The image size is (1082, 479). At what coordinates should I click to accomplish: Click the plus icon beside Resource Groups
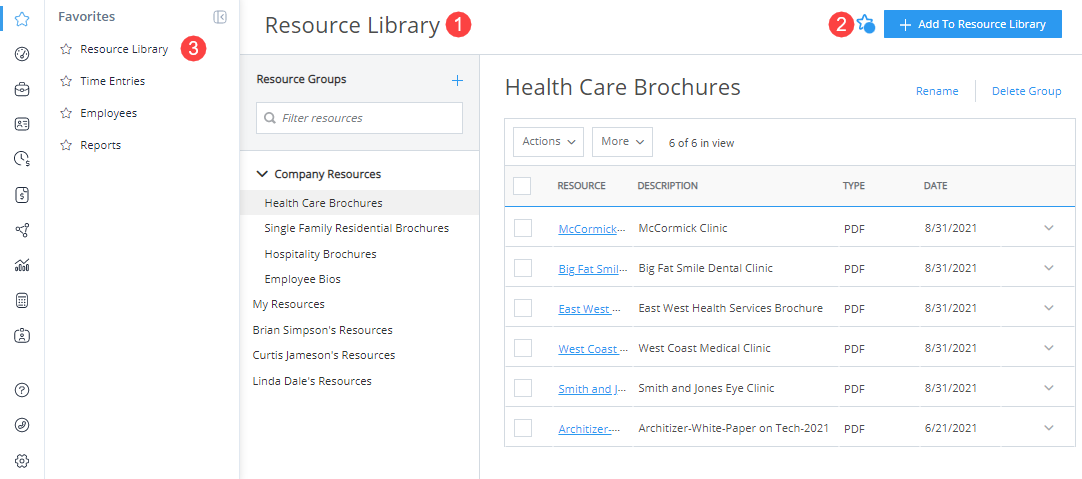457,80
